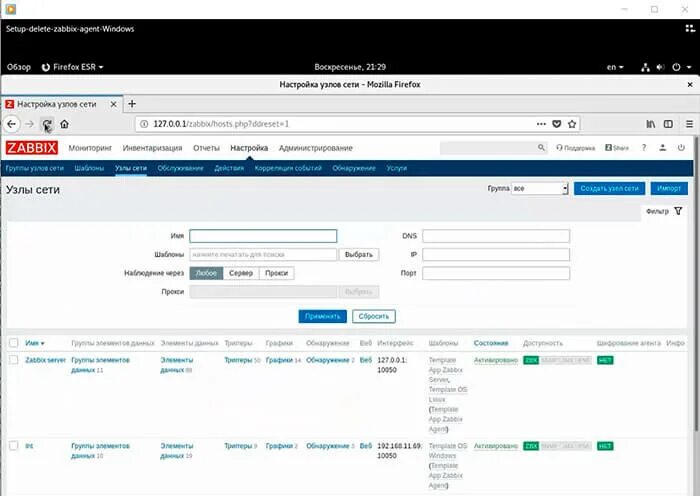Click the Поддержка support link
Screen dimensions: 700x496
click(x=575, y=148)
